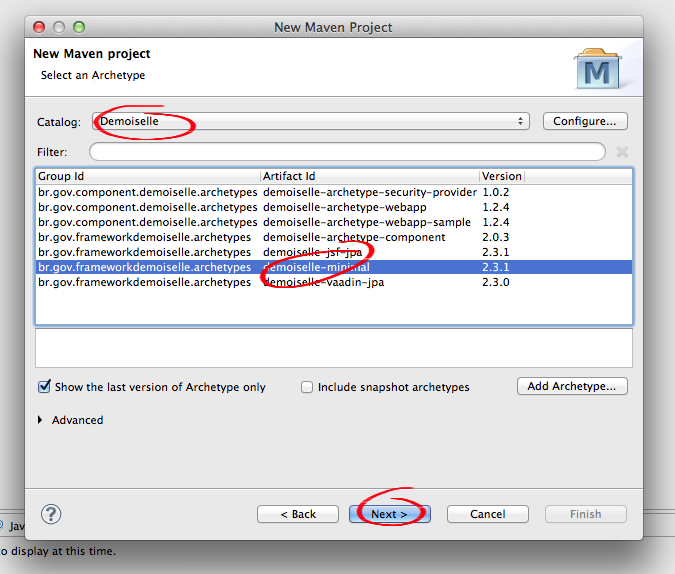Select the demoiselle-archetype-component row
The width and height of the screenshot is (675, 574).
334,237
